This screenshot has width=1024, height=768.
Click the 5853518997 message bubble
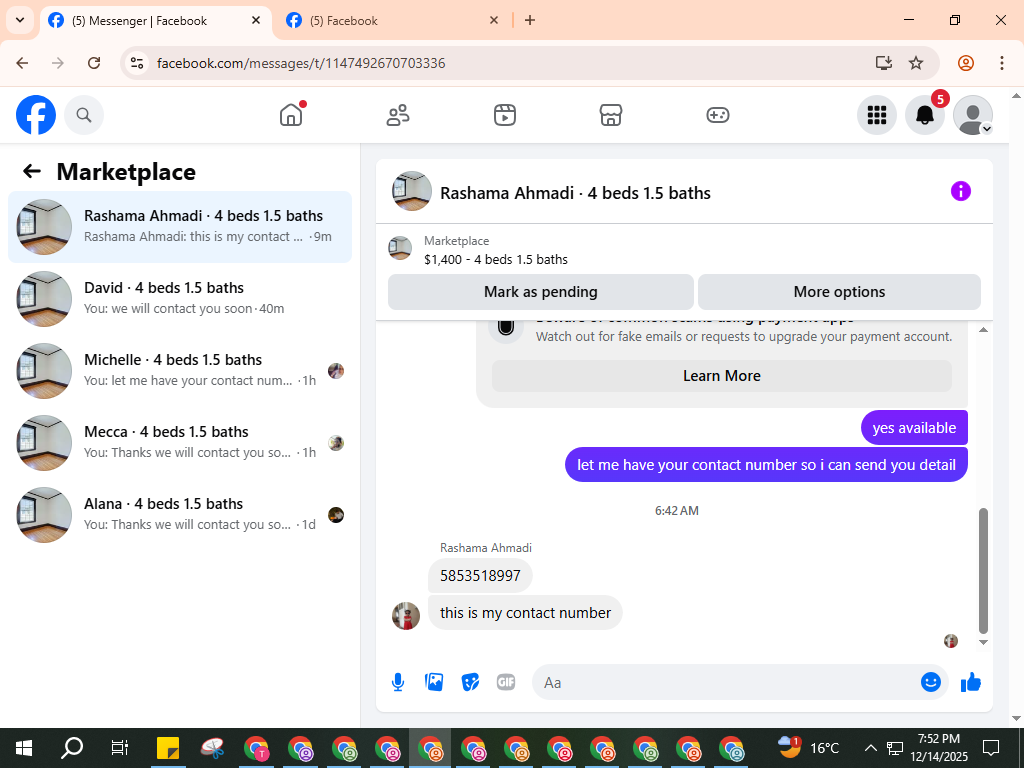point(480,575)
